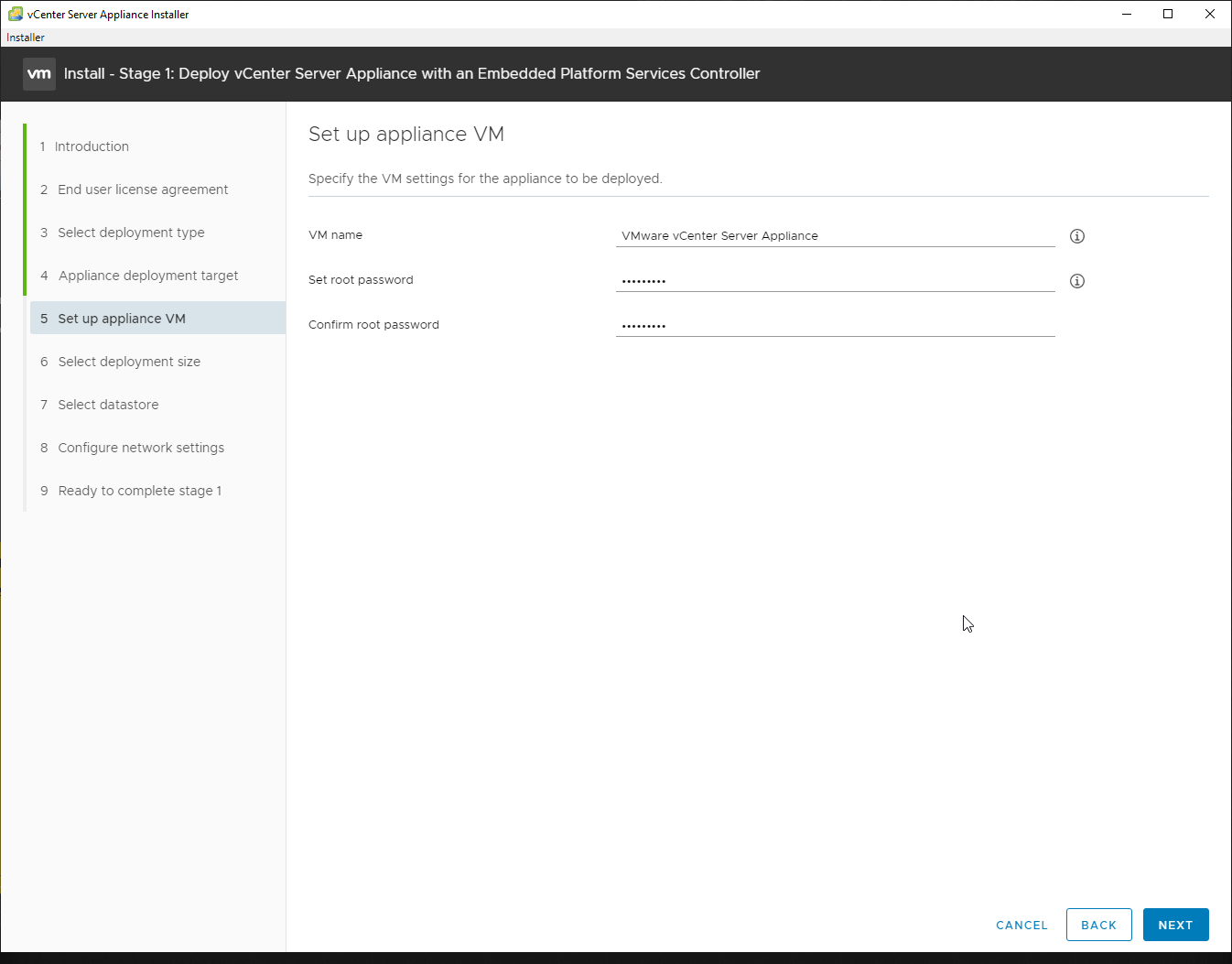1232x964 pixels.
Task: Click the 'Set up appliance VM' page heading
Action: coord(406,135)
